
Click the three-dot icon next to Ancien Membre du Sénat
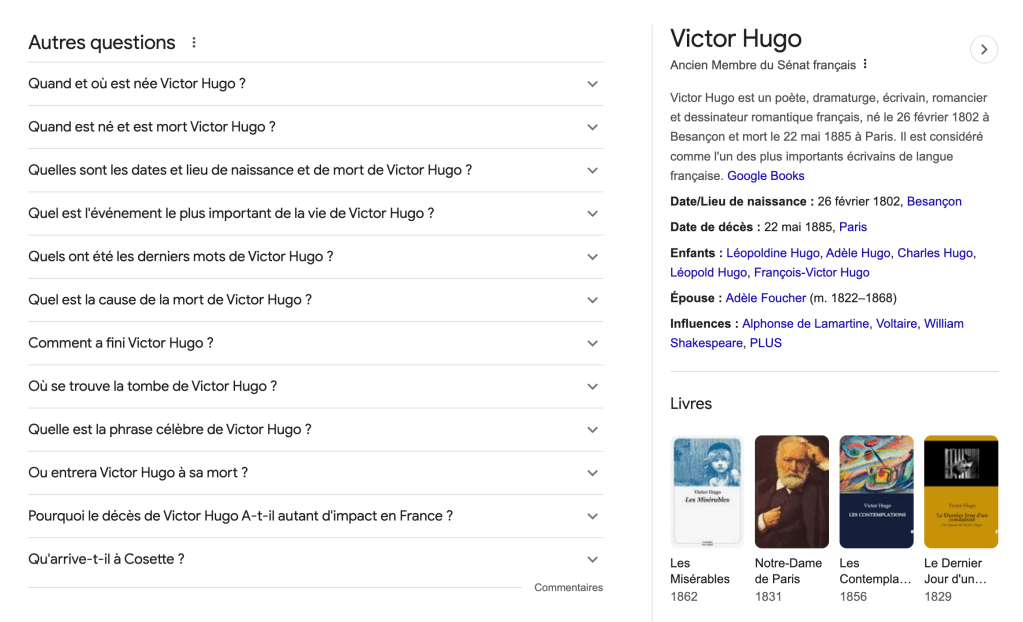click(865, 65)
